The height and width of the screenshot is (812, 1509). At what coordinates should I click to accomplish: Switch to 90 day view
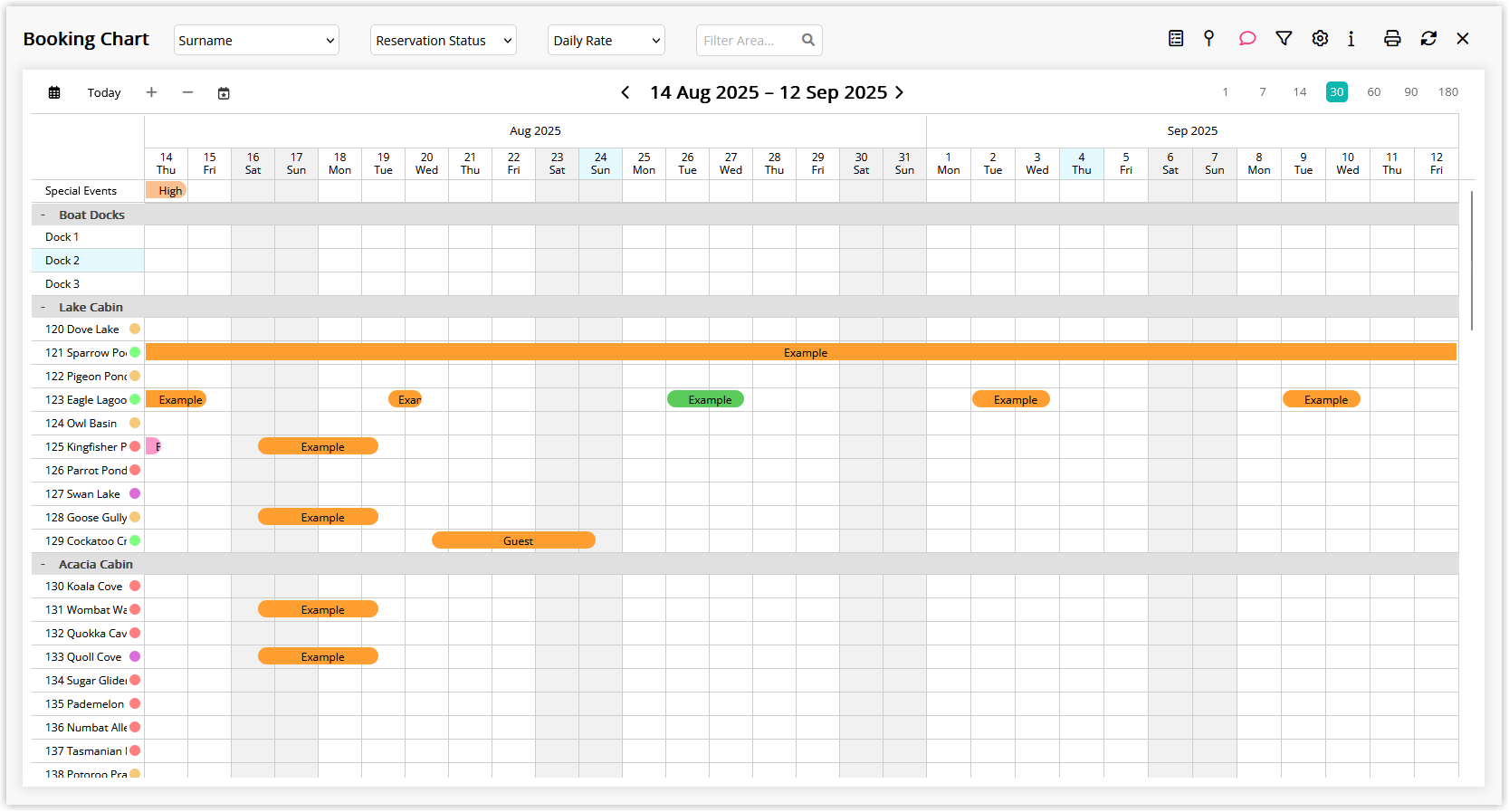[1411, 91]
